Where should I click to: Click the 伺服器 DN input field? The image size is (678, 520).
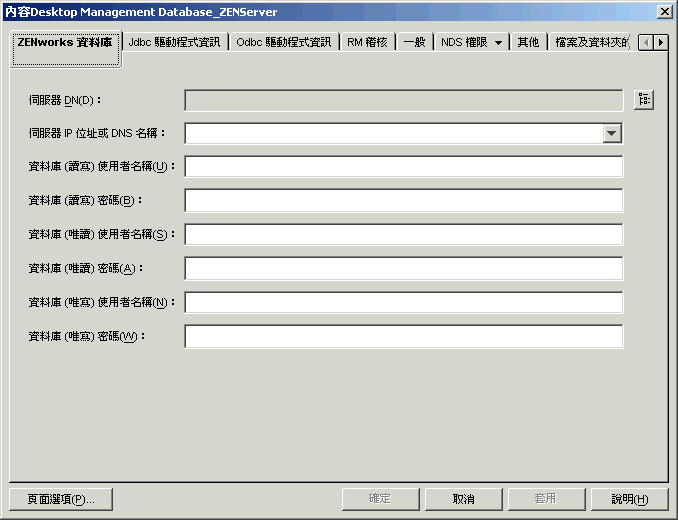tap(403, 100)
